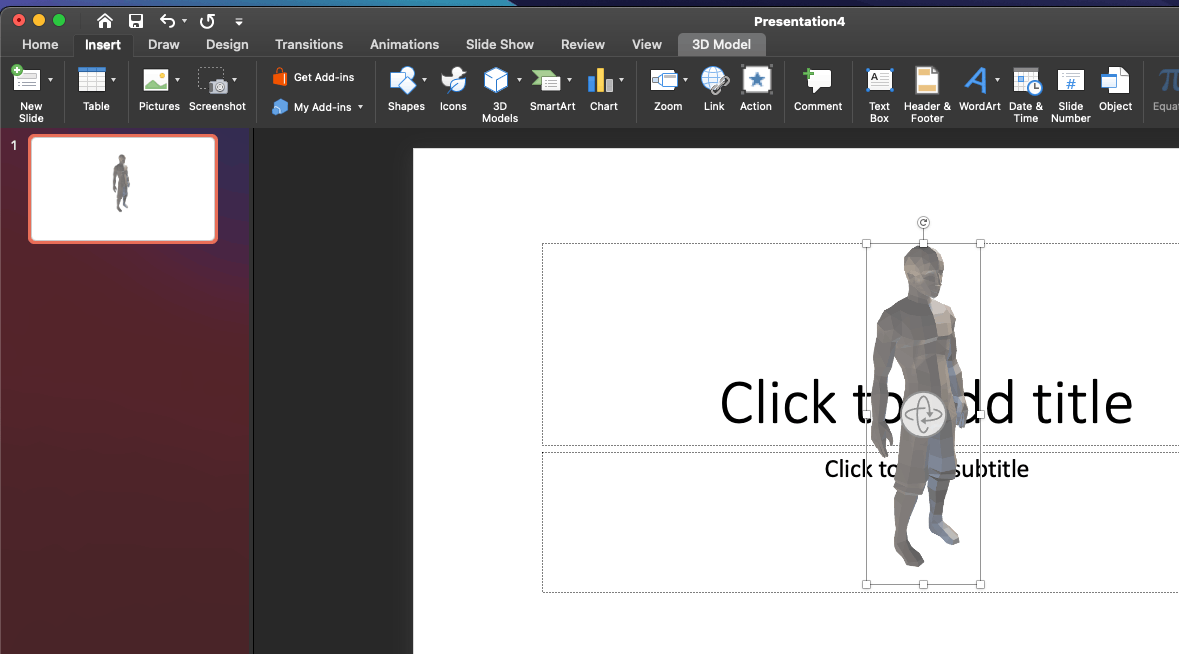This screenshot has height=654, width=1179.
Task: Click the Action button icon
Action: 756,80
